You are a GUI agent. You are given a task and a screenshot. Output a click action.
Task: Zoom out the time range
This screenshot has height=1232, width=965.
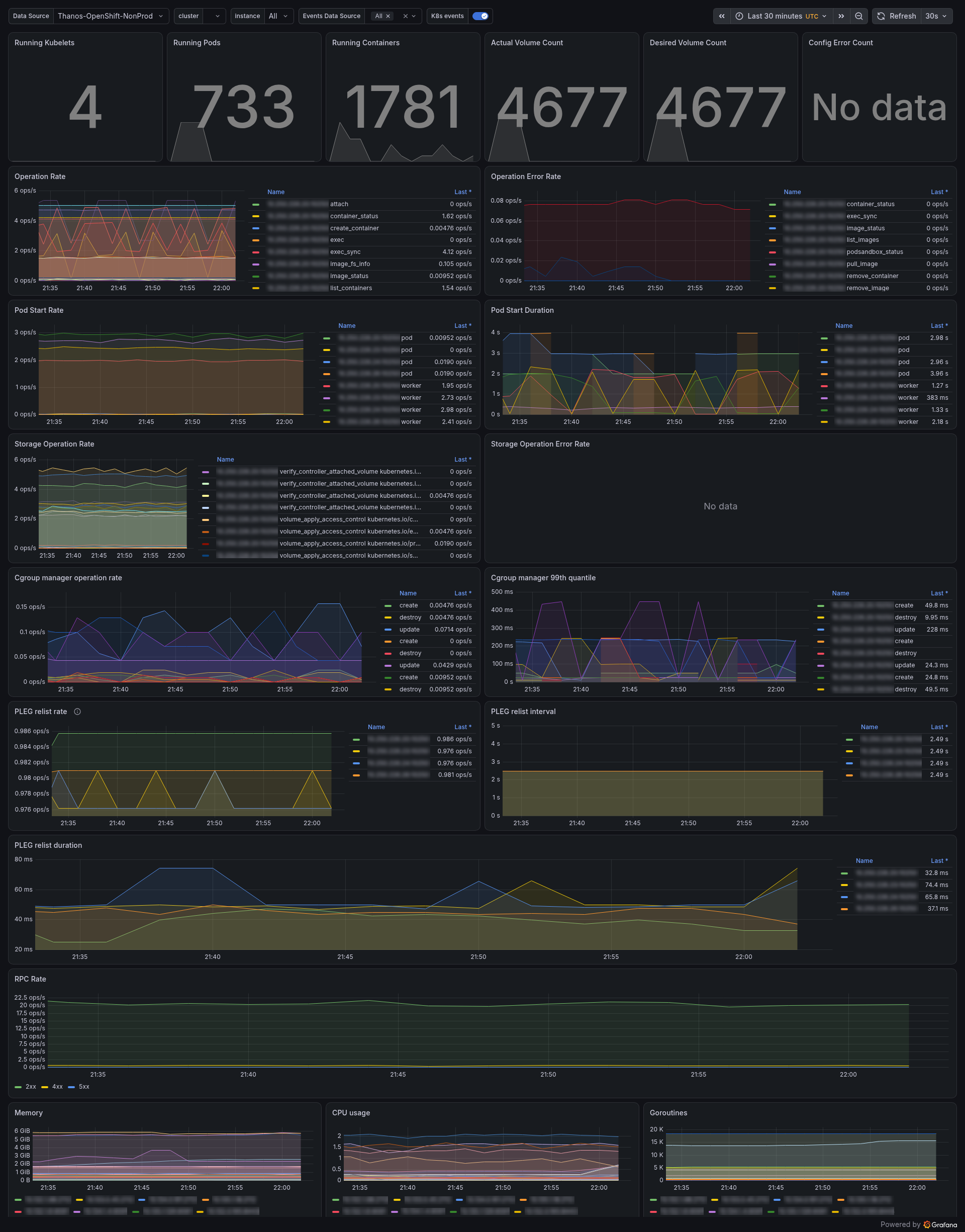[x=859, y=16]
